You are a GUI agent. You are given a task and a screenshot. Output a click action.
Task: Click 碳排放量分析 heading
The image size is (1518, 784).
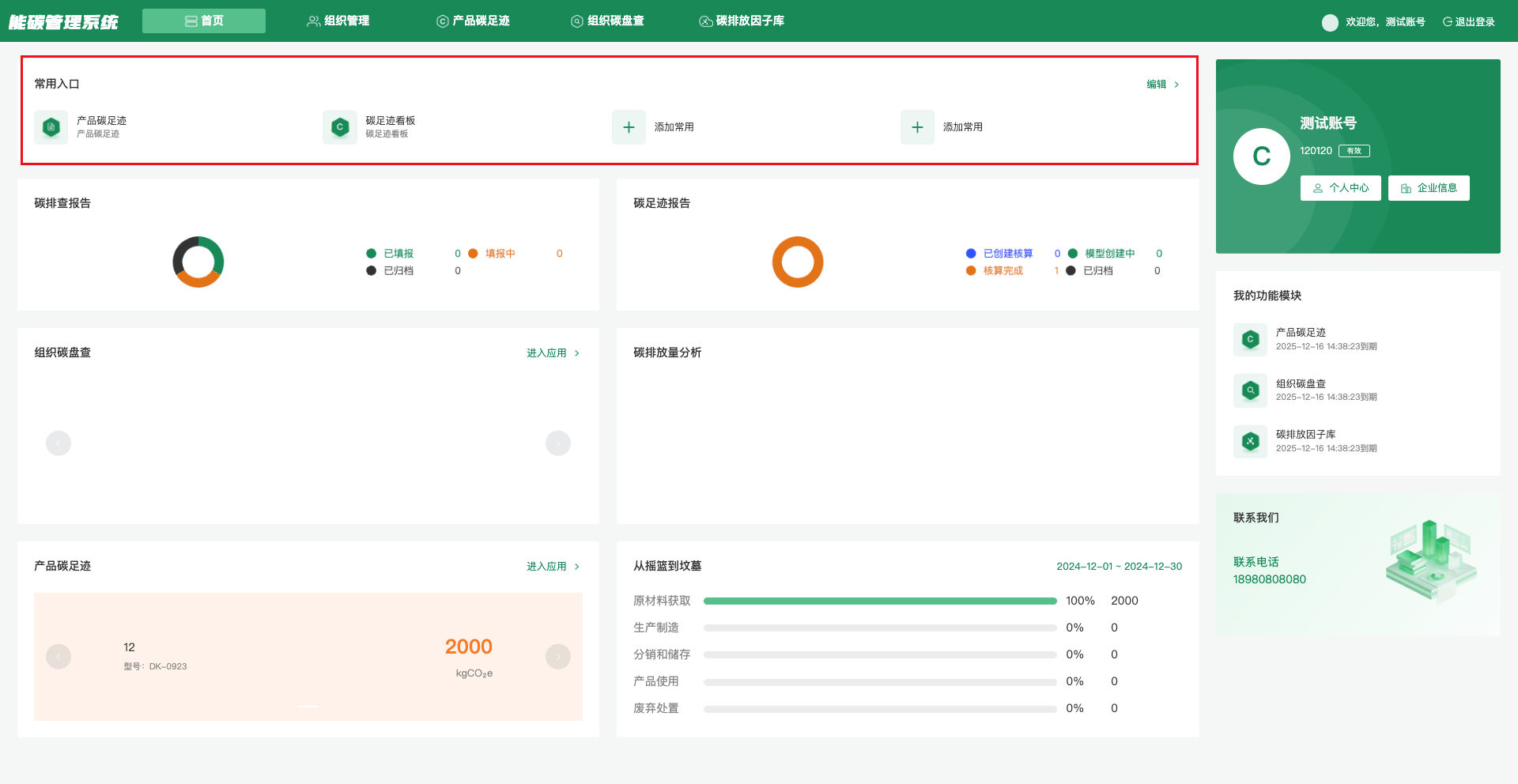pos(667,352)
